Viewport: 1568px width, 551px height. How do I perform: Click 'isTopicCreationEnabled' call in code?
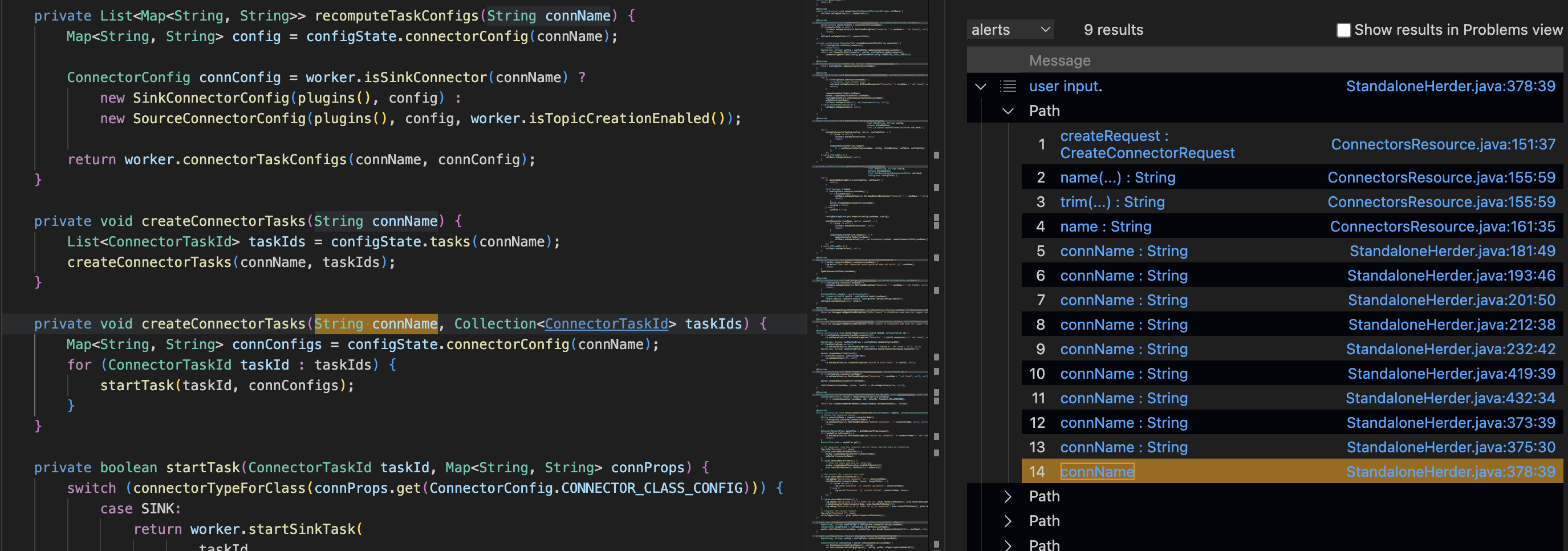tap(619, 119)
